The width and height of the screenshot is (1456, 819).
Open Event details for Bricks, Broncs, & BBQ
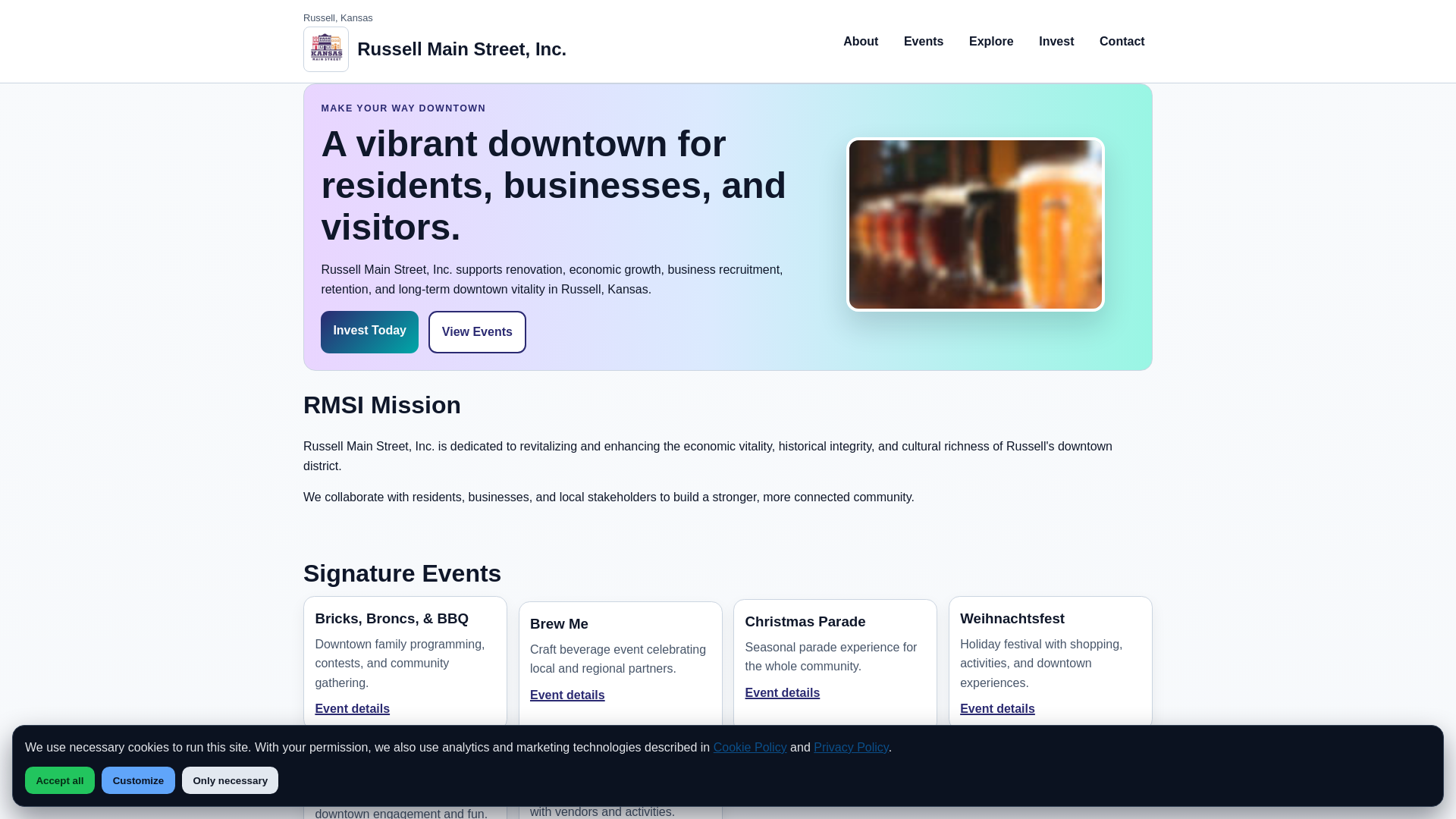click(x=352, y=709)
